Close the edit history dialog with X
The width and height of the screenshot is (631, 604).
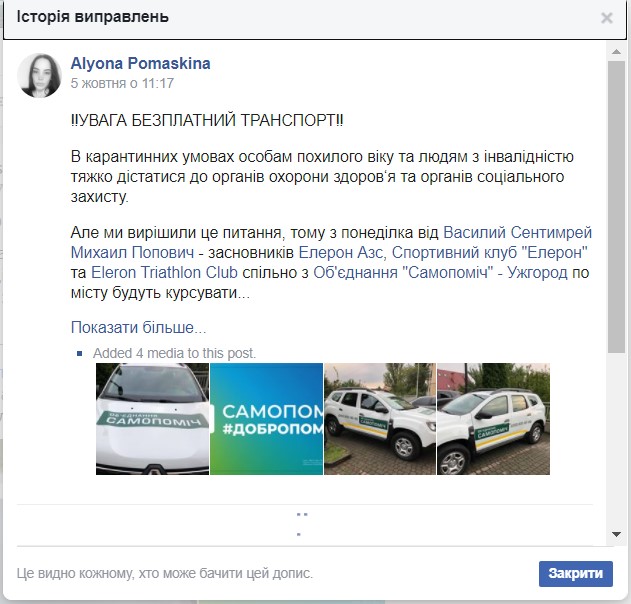tap(606, 18)
